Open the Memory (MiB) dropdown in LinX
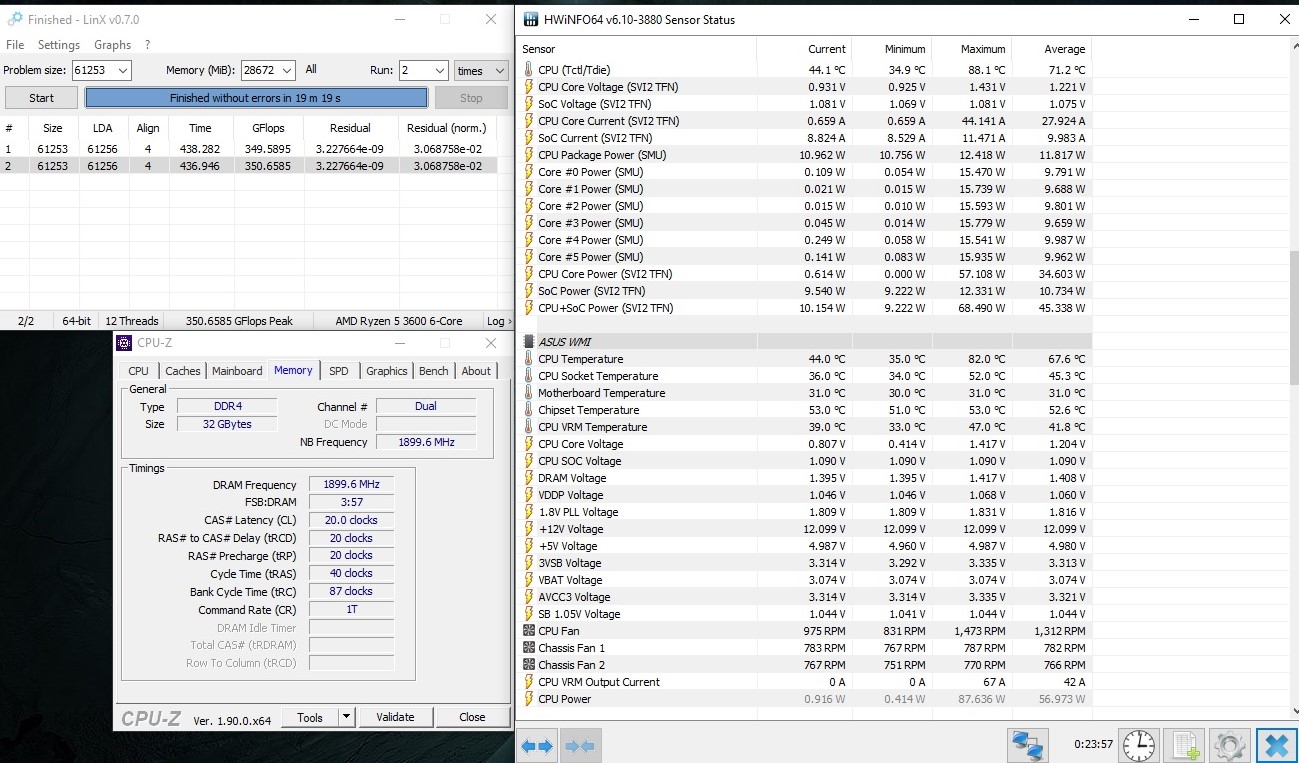This screenshot has width=1299, height=763. pos(287,70)
